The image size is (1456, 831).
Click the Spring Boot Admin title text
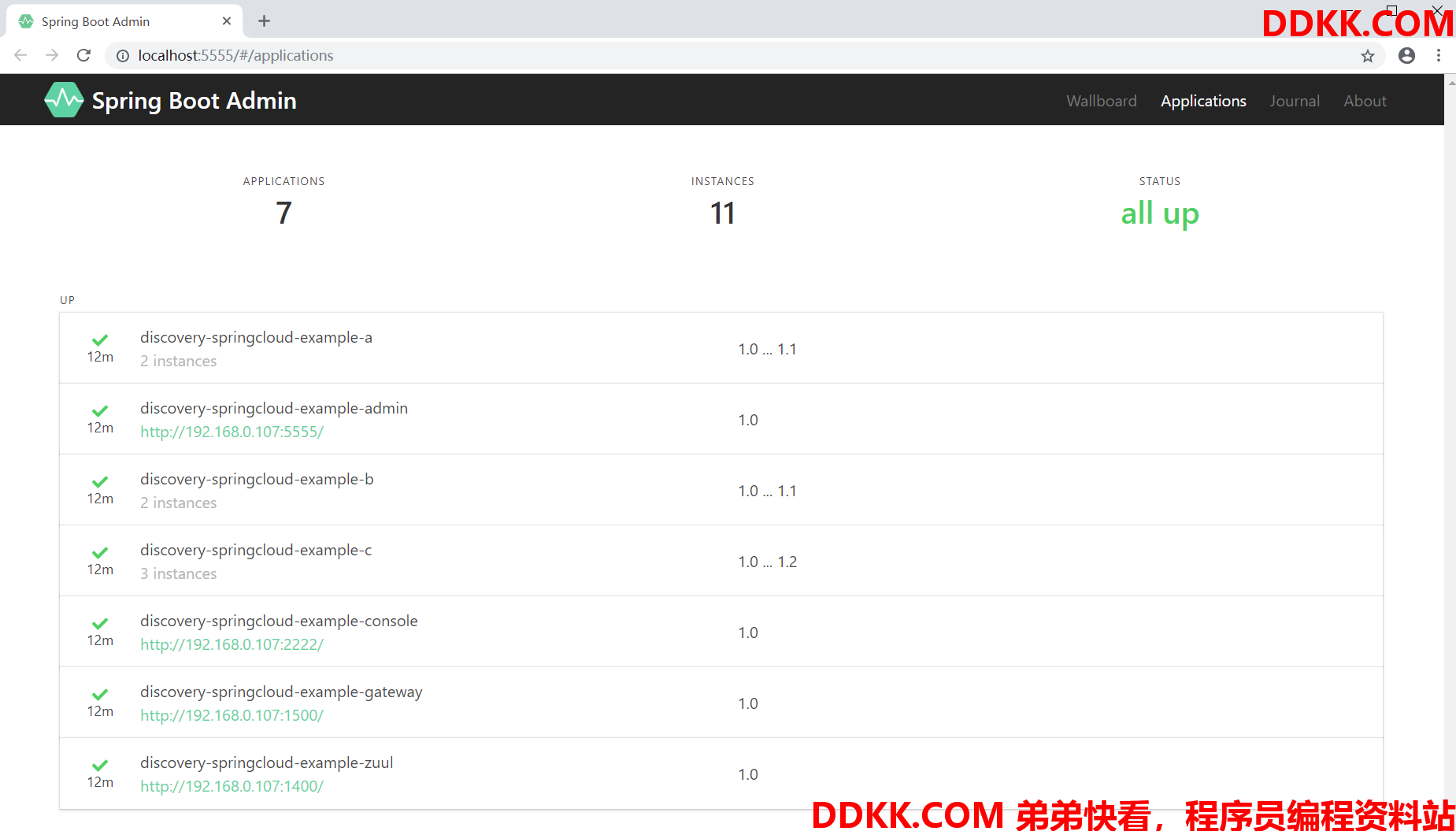pyautogui.click(x=194, y=101)
